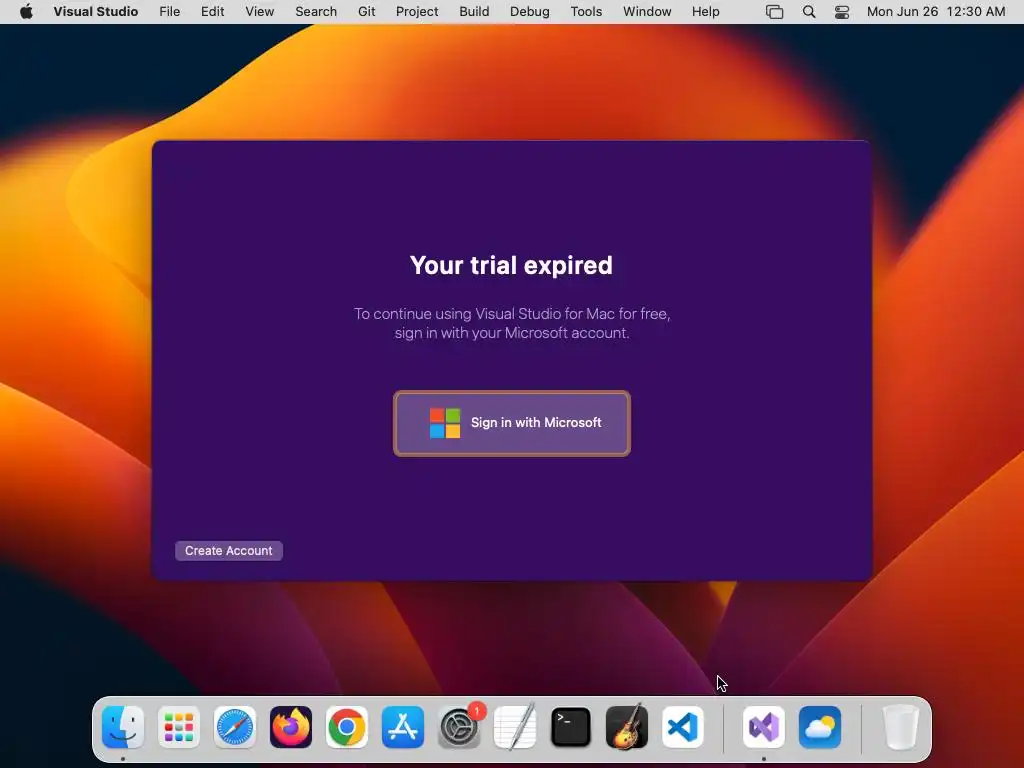Open the Build menu
This screenshot has height=768, width=1024.
click(x=474, y=12)
